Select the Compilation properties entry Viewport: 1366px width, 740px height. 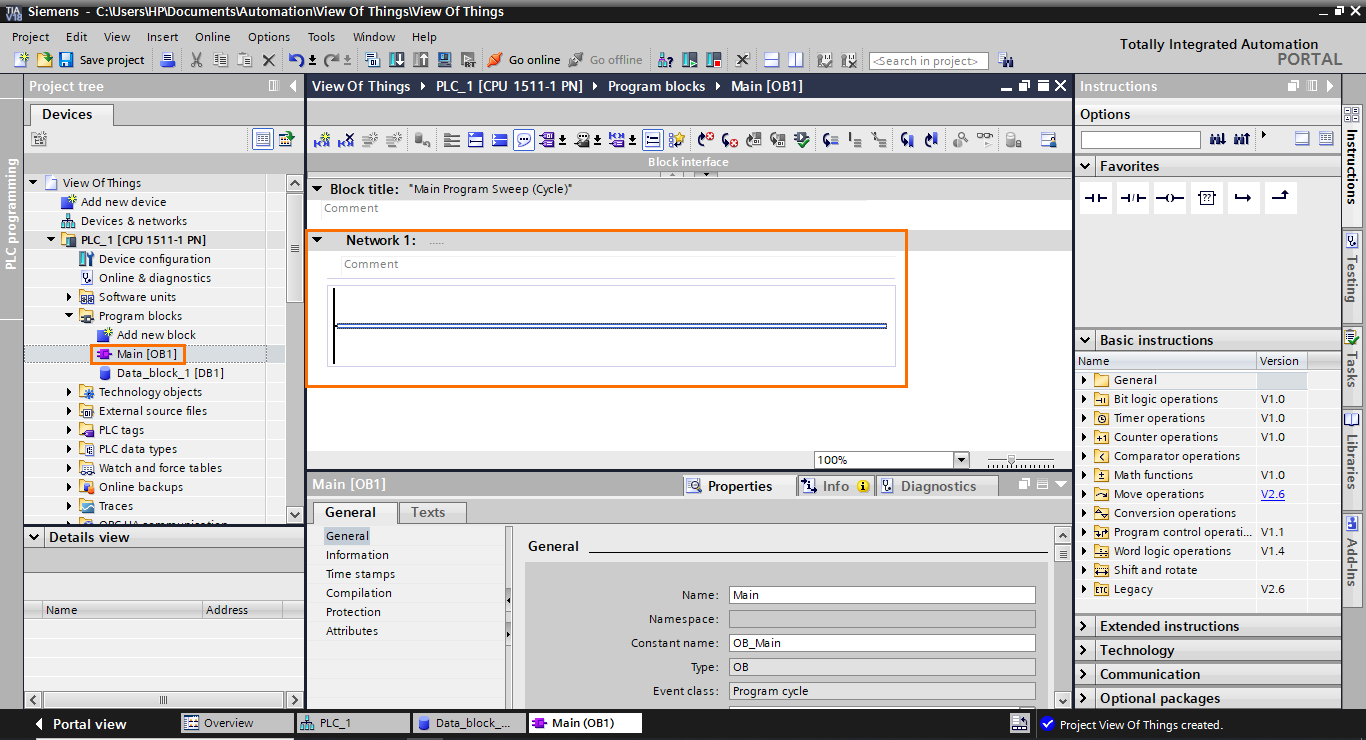click(x=358, y=593)
